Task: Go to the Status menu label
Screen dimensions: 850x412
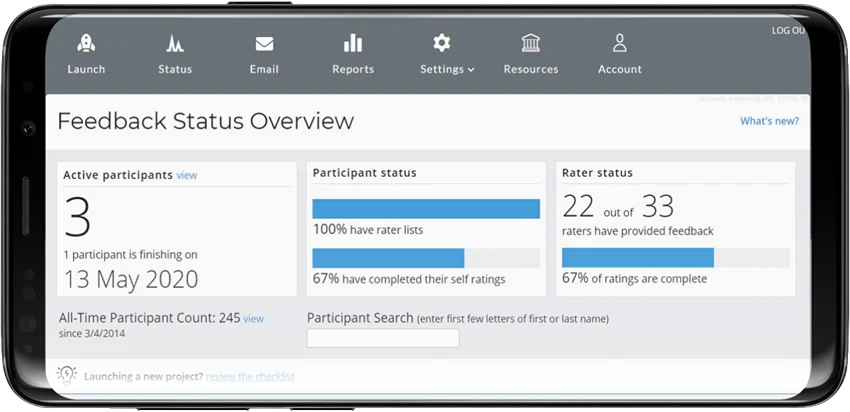Action: click(175, 69)
